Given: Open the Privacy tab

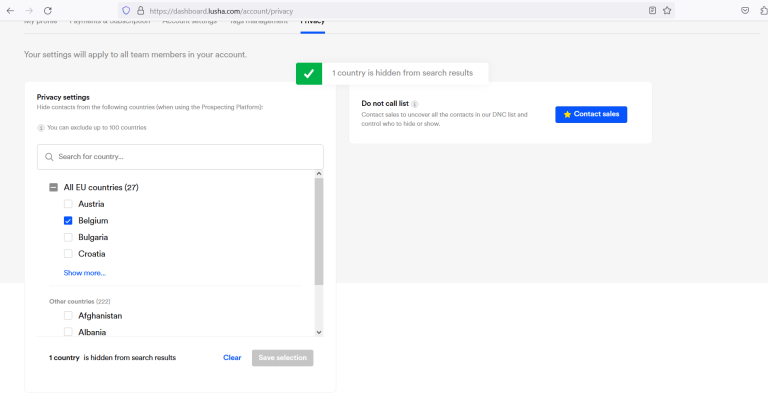Looking at the screenshot, I should coord(312,23).
